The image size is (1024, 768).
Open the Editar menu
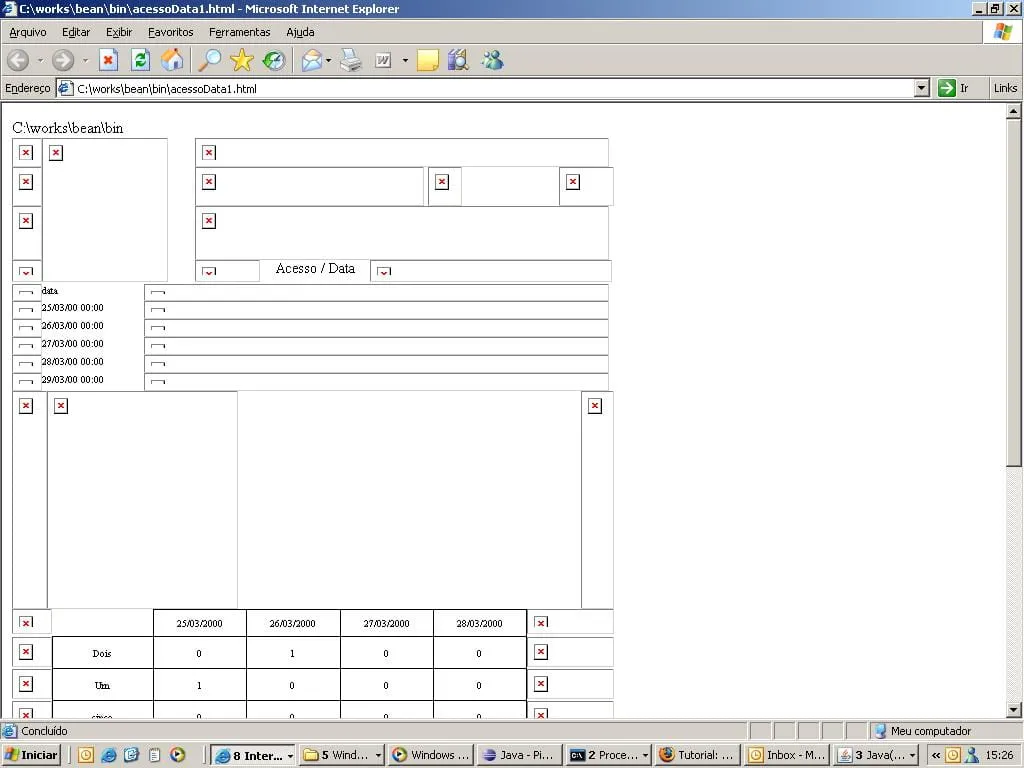tap(76, 32)
